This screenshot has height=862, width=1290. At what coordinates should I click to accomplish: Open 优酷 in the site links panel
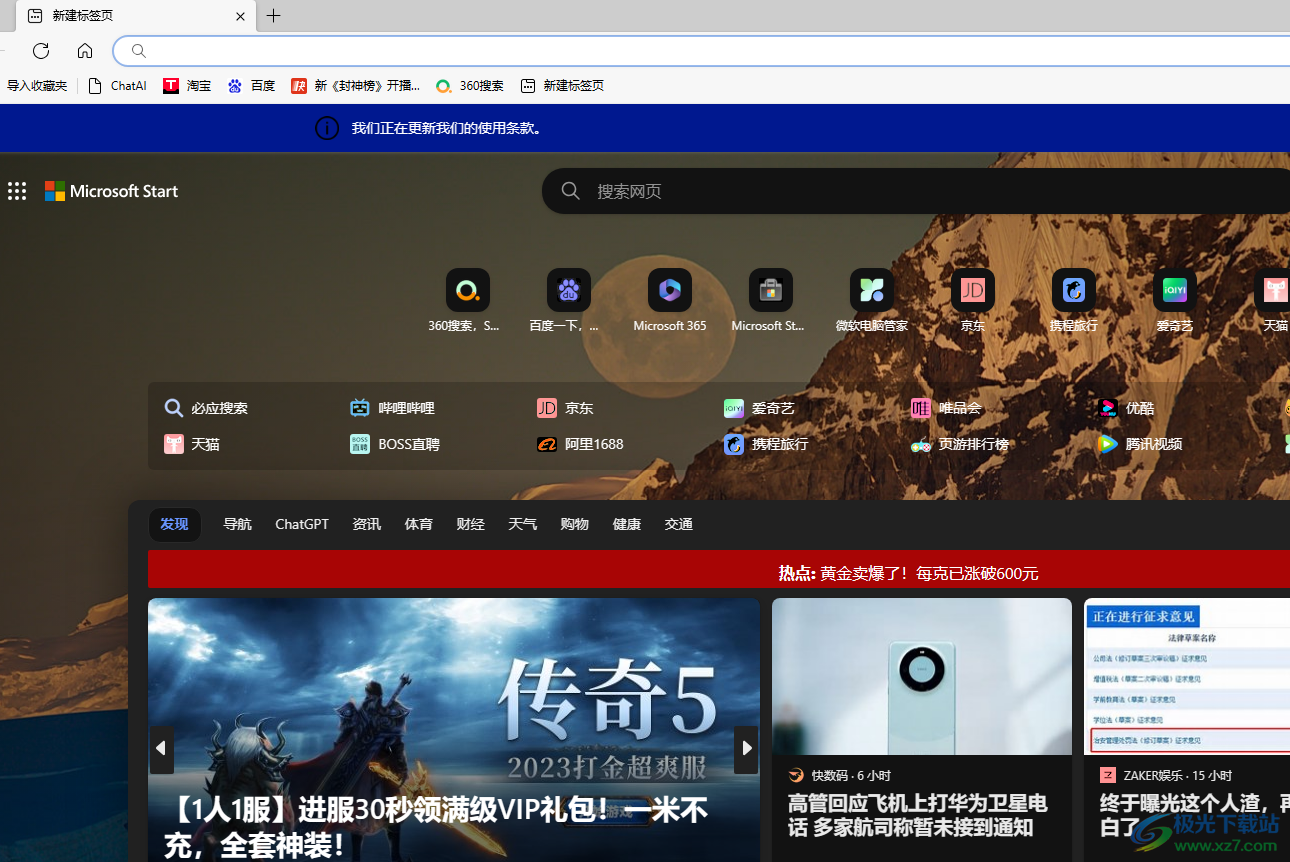point(1126,408)
